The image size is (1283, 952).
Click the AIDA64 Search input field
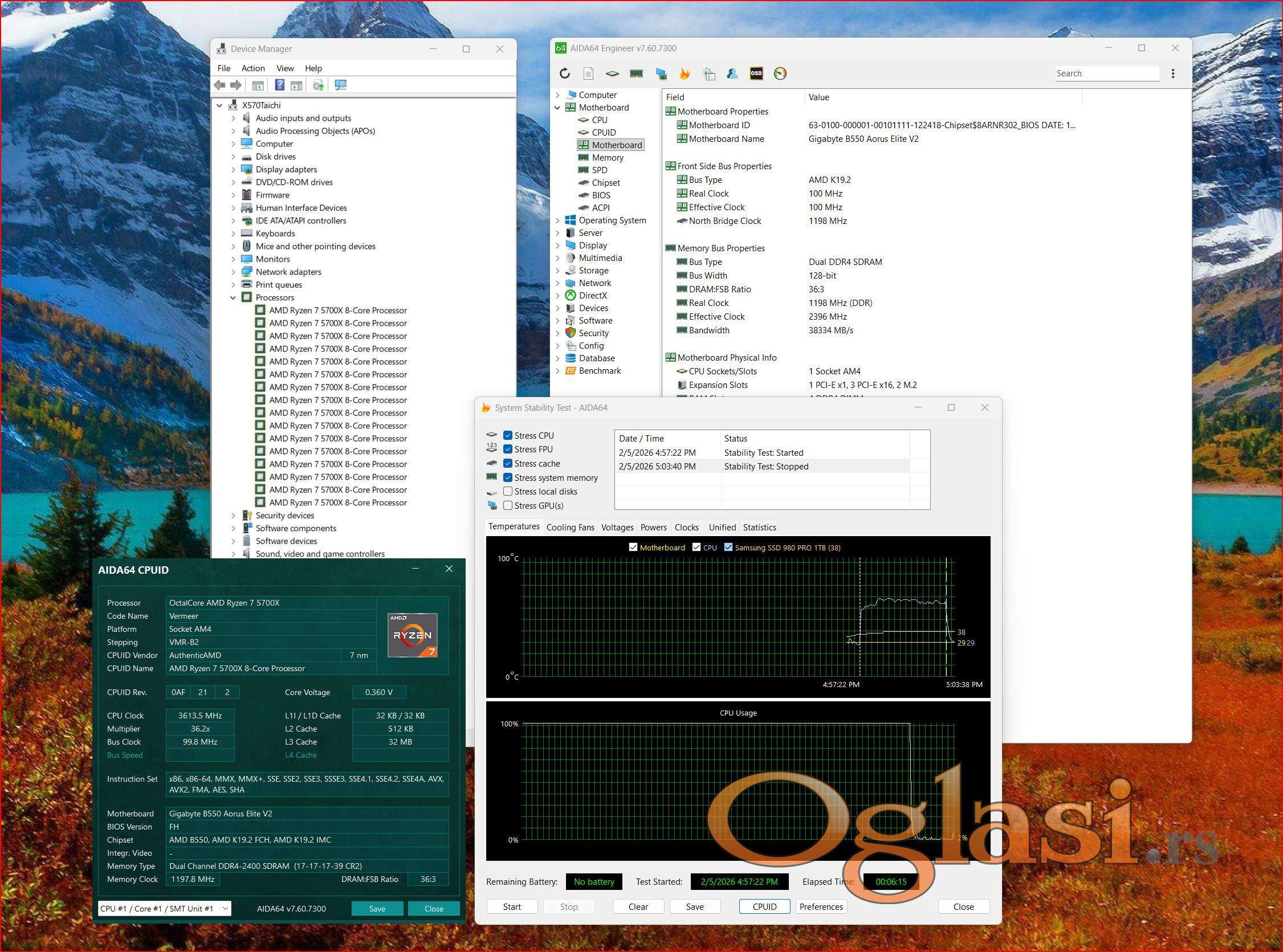coord(1107,73)
